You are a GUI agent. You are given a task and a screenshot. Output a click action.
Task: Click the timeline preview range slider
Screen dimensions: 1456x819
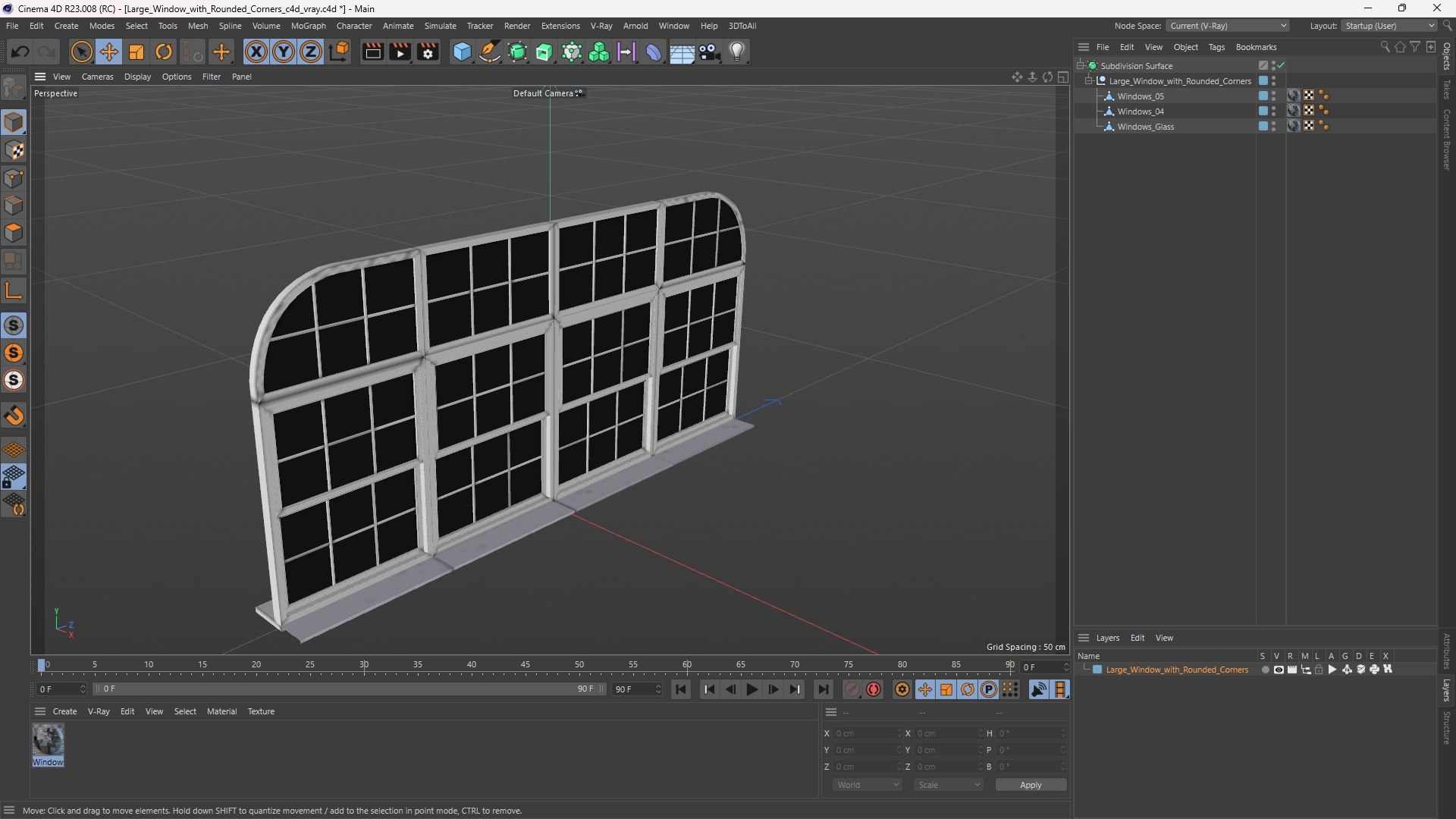coord(349,689)
